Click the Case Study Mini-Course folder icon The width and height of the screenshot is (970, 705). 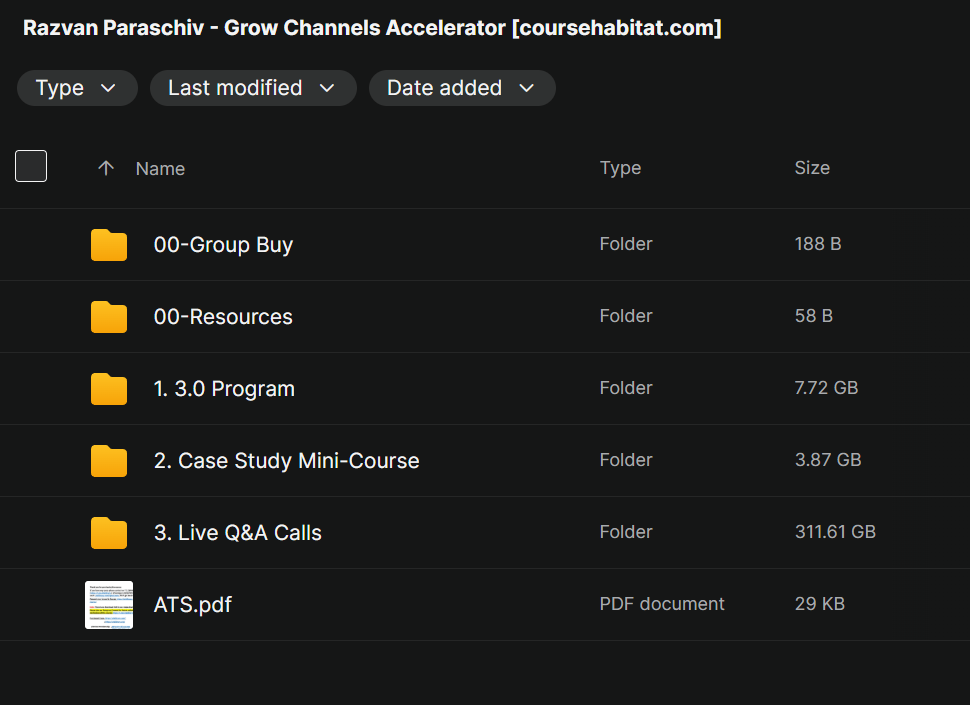[x=109, y=461]
